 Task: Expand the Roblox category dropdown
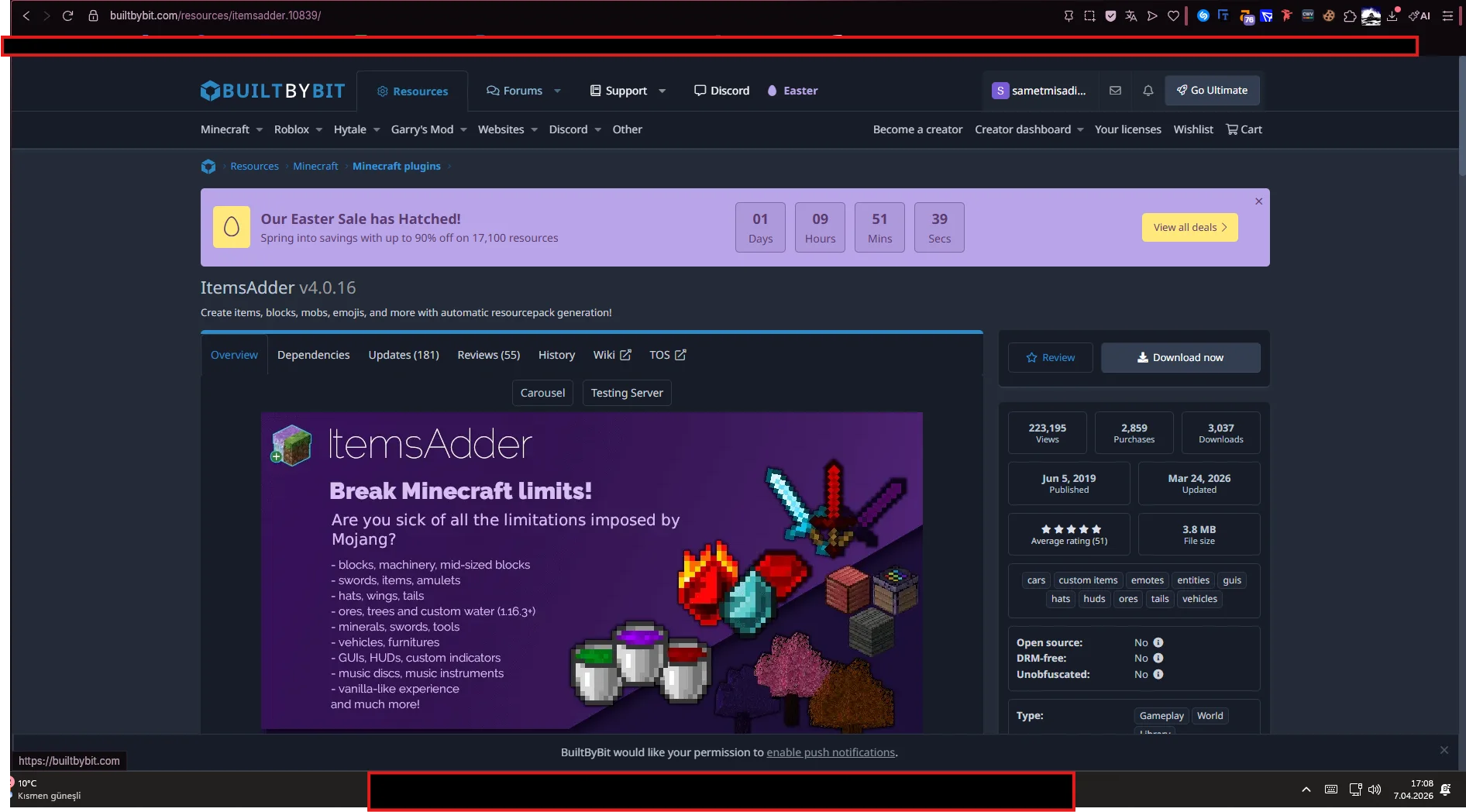[x=318, y=130]
